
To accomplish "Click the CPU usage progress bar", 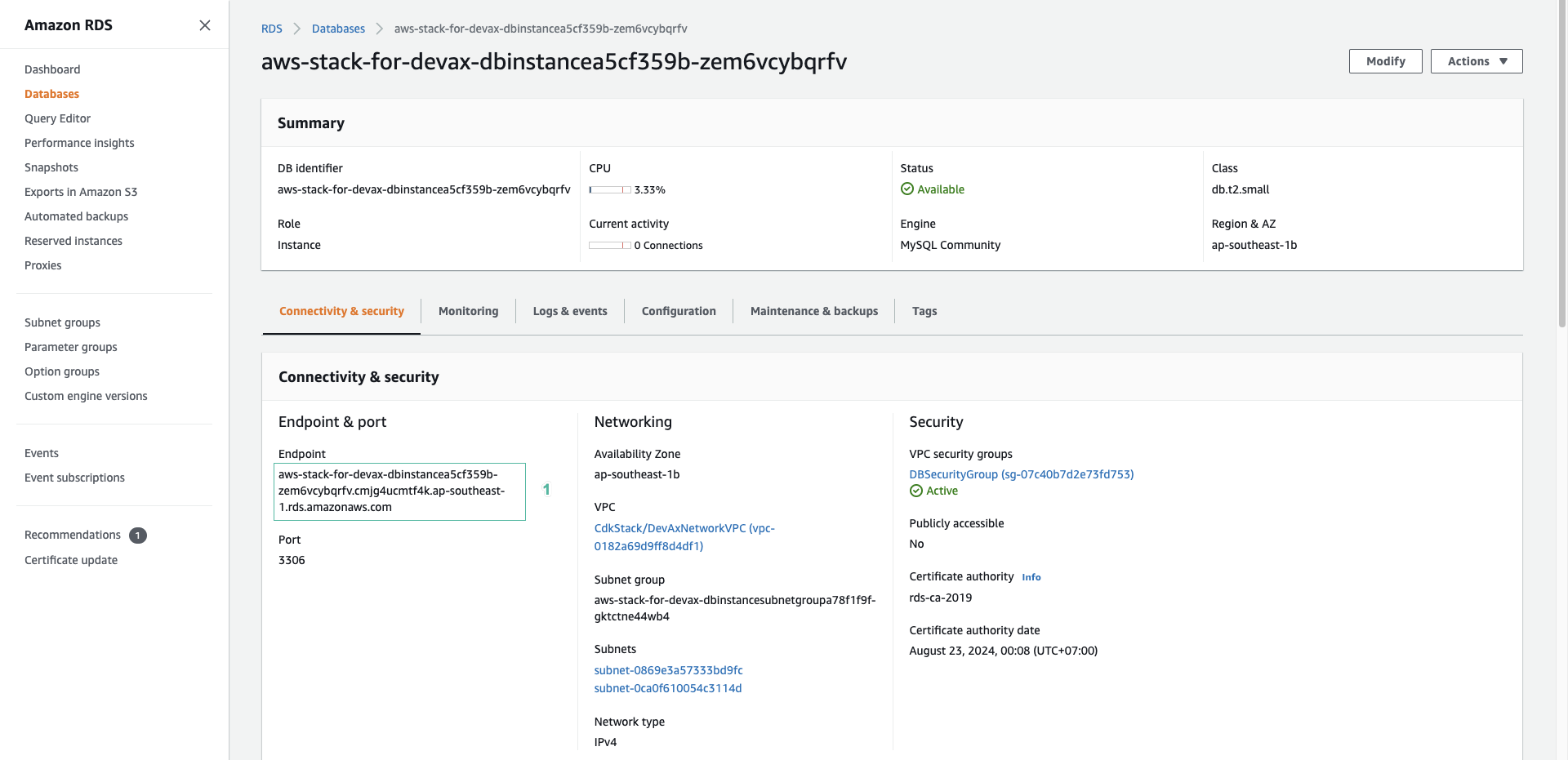I will (x=610, y=189).
